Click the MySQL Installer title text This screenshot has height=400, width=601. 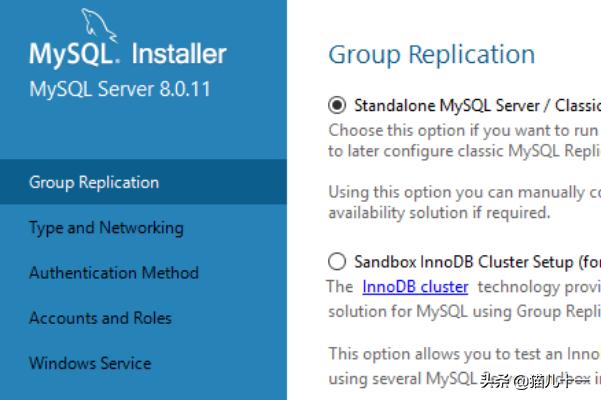click(x=128, y=54)
